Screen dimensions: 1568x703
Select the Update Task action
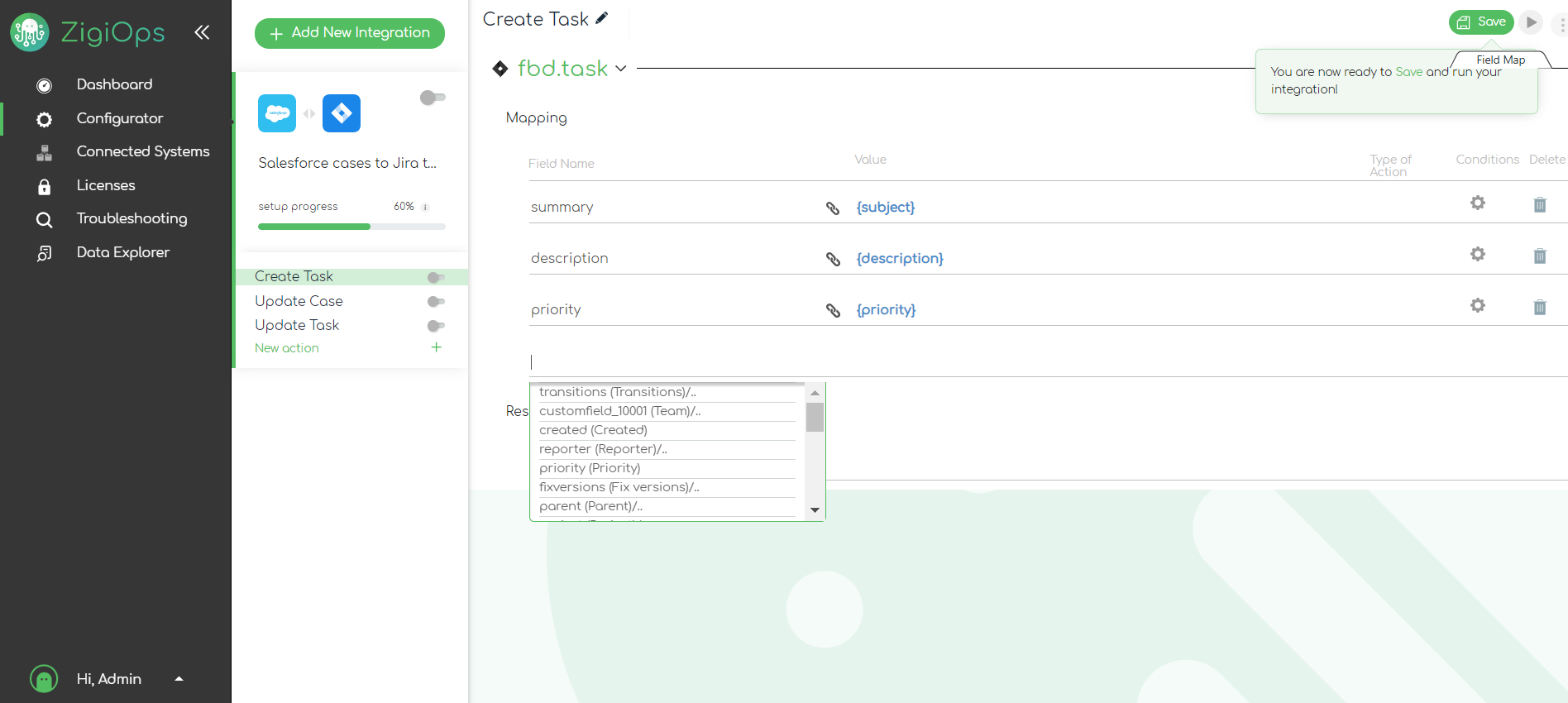click(297, 325)
